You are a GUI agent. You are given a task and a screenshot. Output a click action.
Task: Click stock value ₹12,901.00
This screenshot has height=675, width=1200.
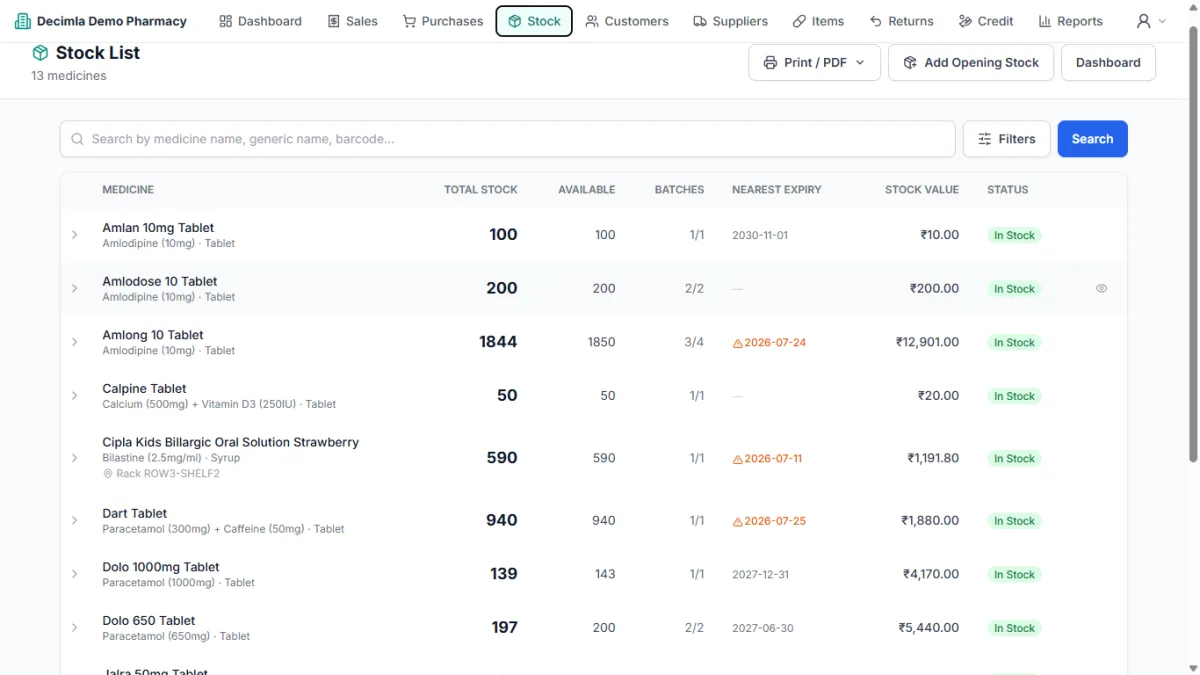927,342
